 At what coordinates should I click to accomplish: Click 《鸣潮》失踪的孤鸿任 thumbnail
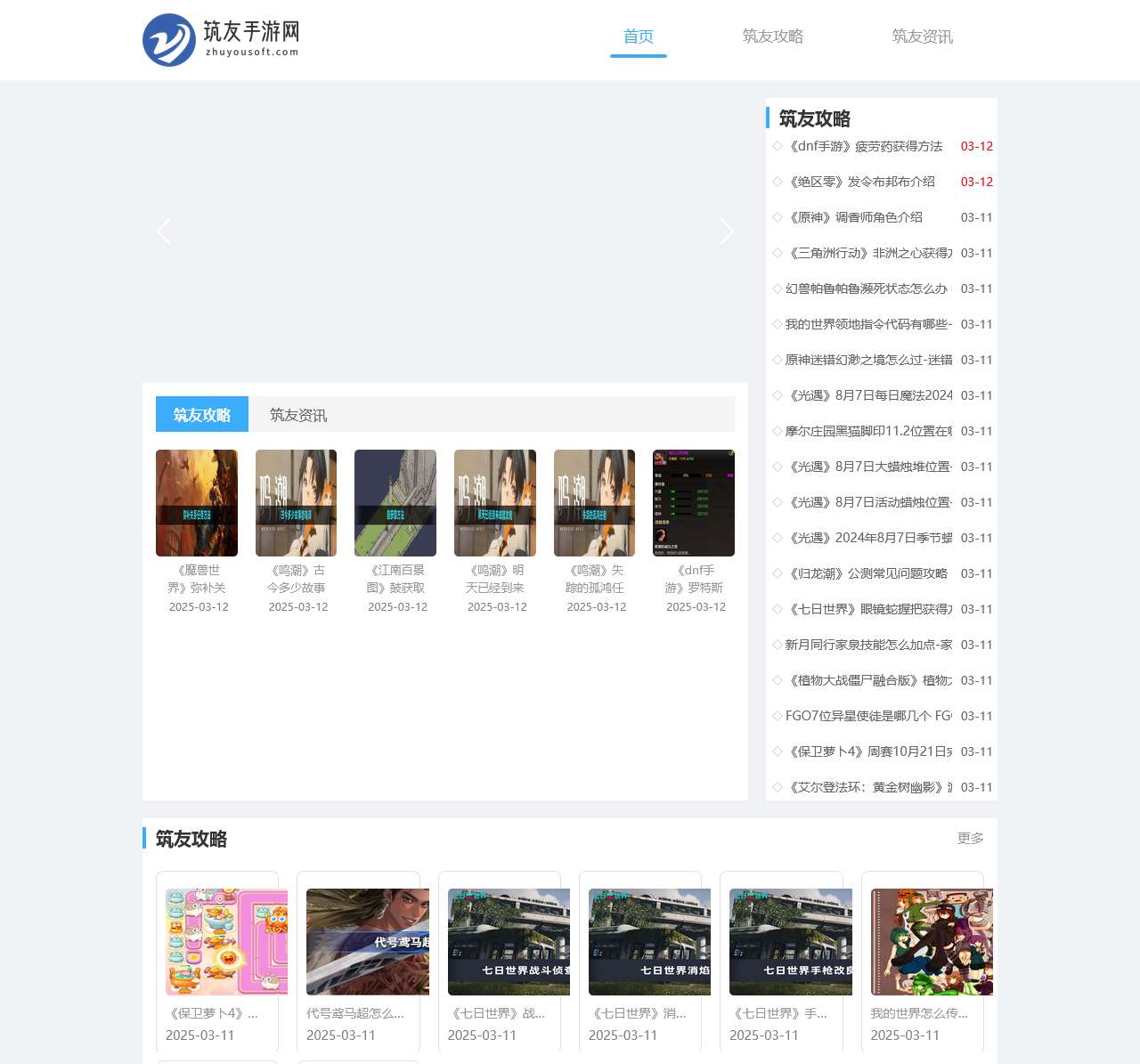[x=595, y=503]
